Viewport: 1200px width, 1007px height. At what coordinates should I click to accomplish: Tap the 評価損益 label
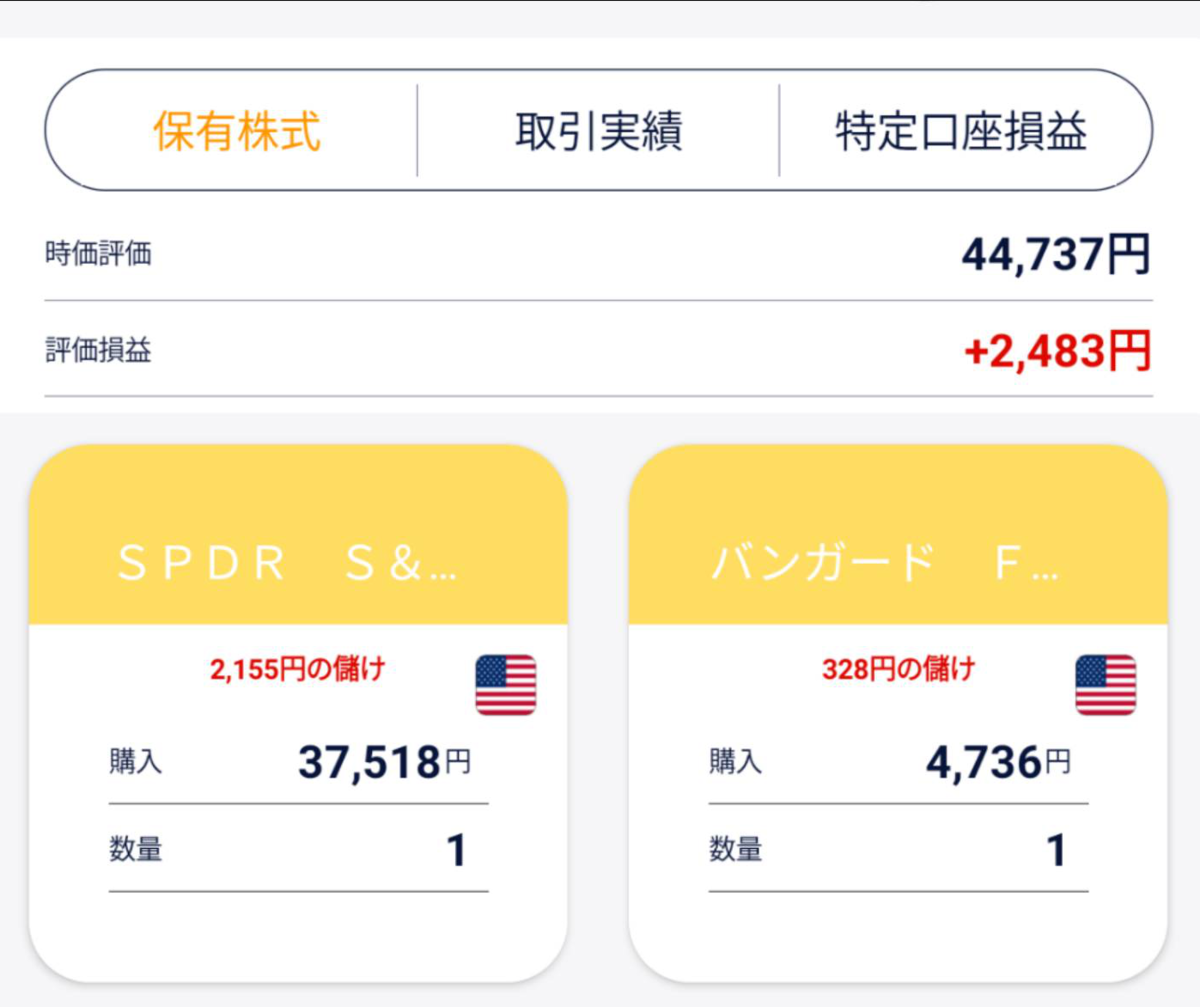click(x=98, y=351)
